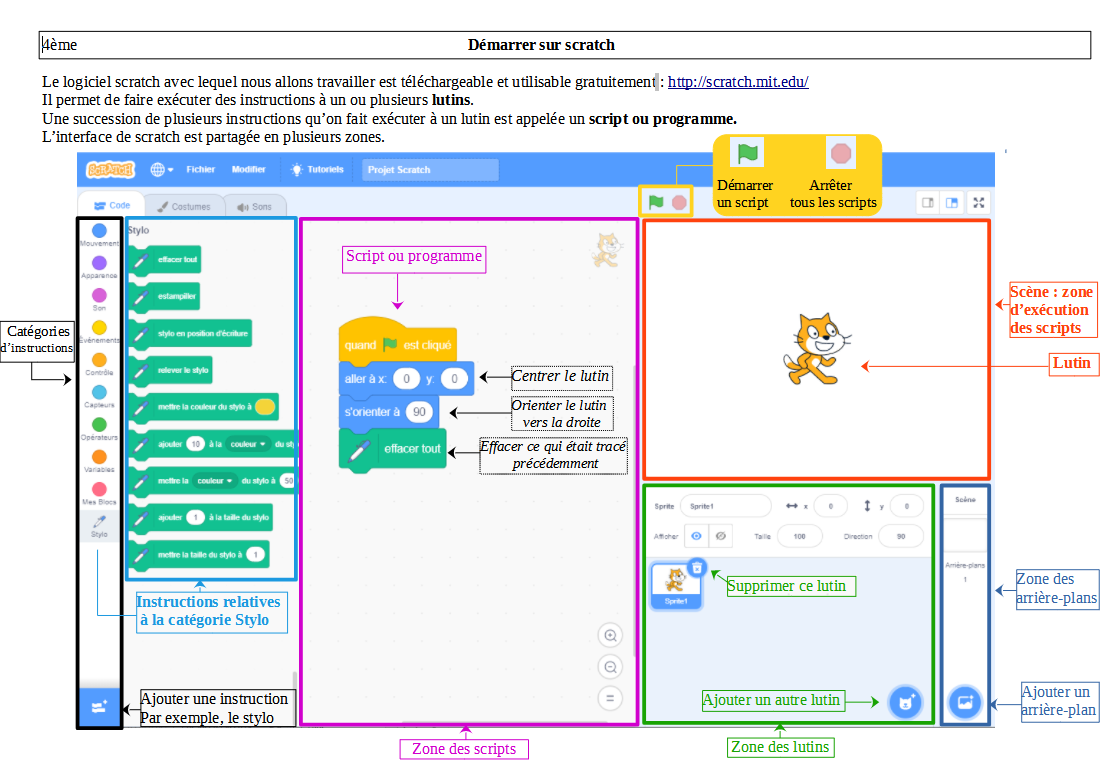
Task: Add a new sprite with cat button
Action: [906, 702]
